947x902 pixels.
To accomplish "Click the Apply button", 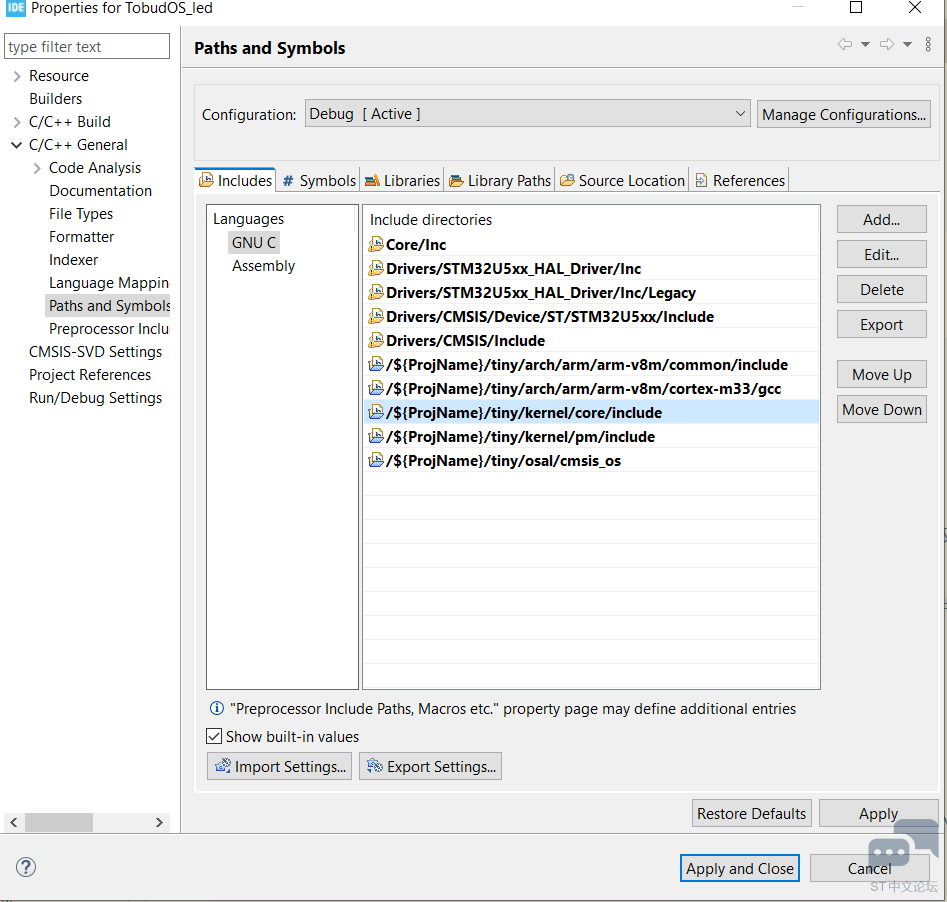I will coord(878,813).
